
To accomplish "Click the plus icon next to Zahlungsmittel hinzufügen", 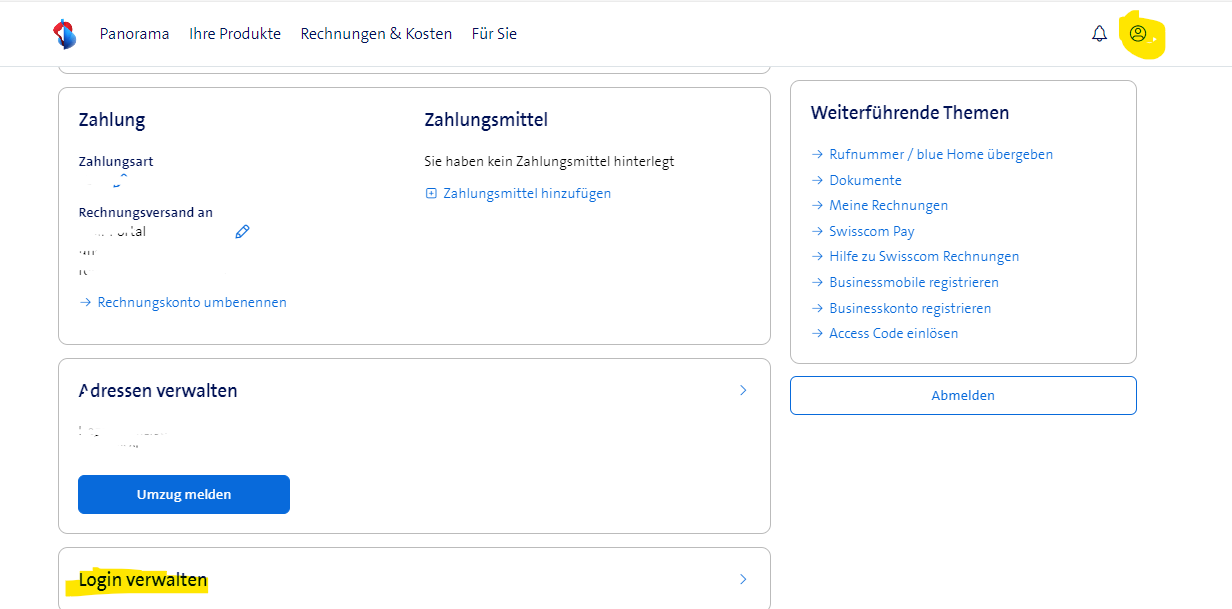I will pyautogui.click(x=431, y=194).
